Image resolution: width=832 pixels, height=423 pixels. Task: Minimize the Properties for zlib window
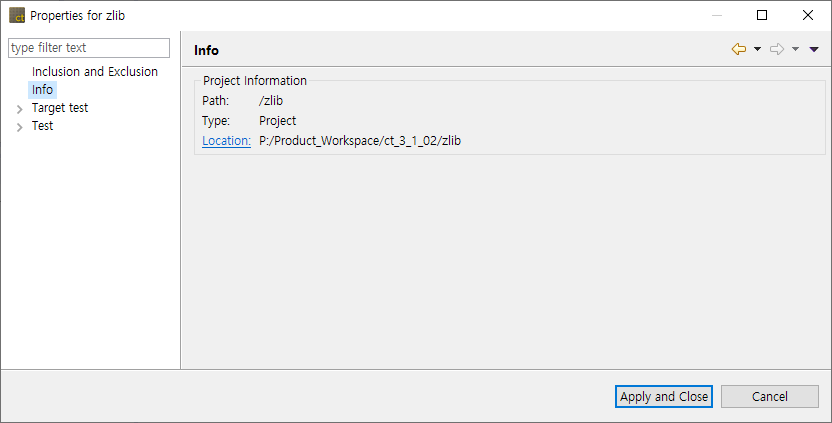[x=716, y=16]
